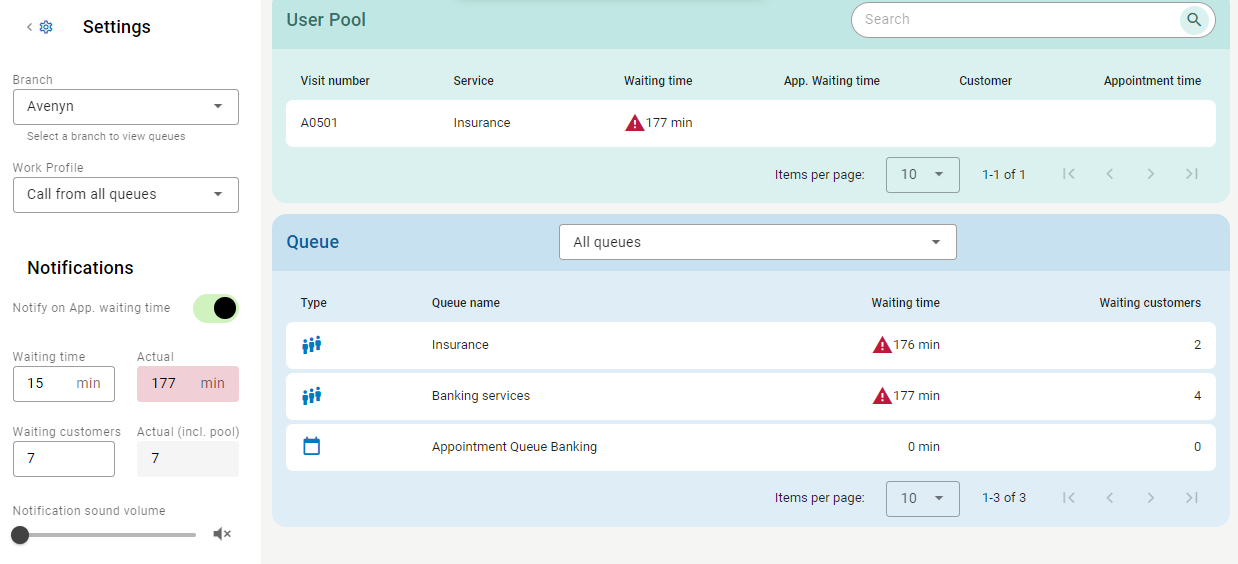The image size is (1238, 564).
Task: Open the Branch dropdown showing Avenyn
Action: (x=126, y=107)
